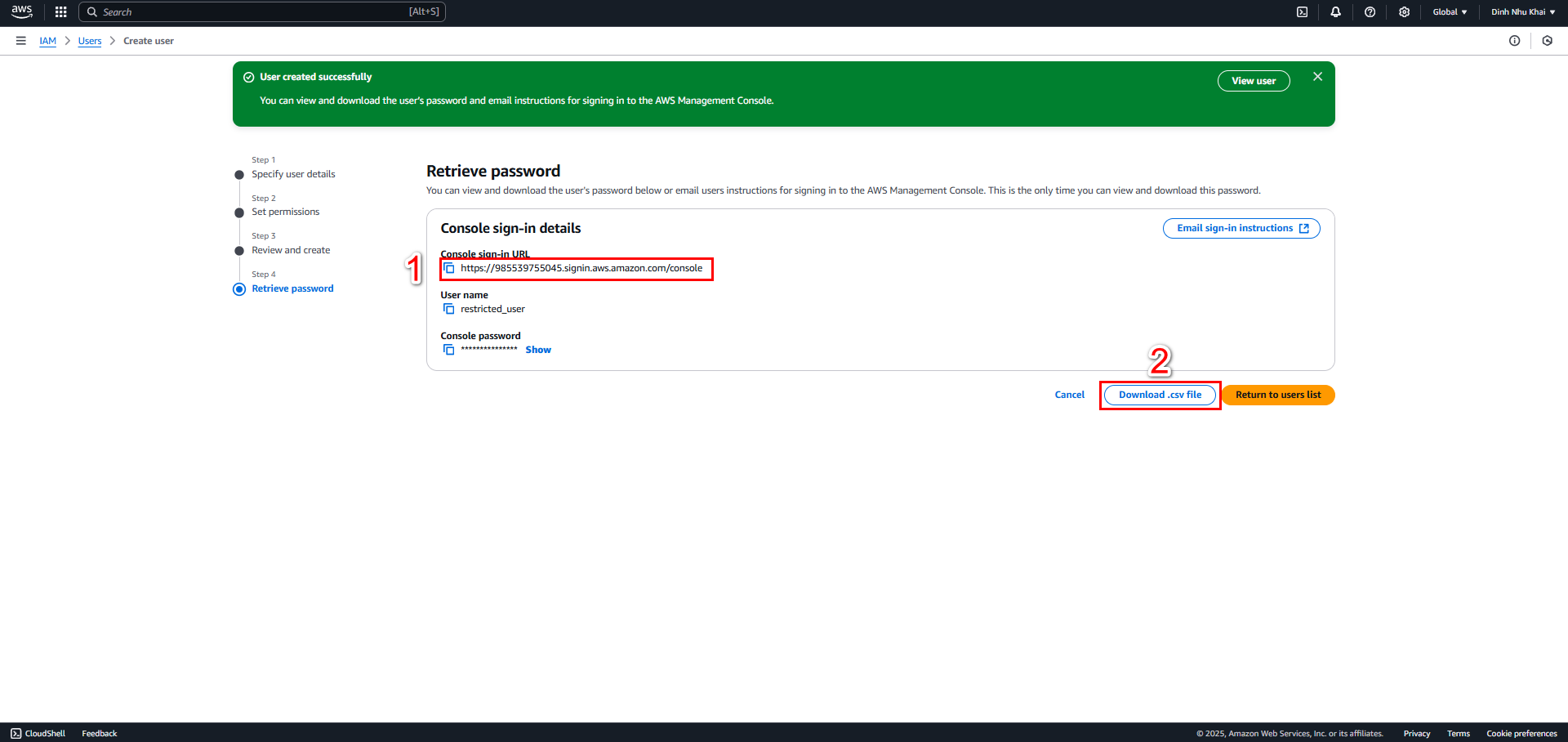Click the Set permissions step
This screenshot has width=1568, height=742.
click(x=286, y=212)
